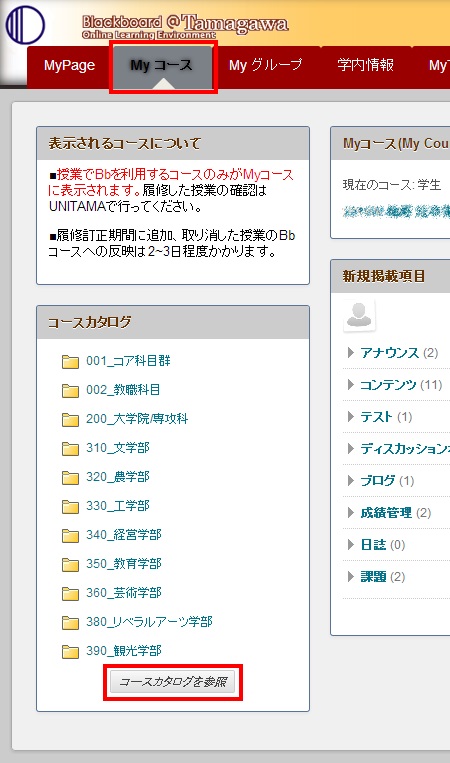Expand the コンテンツ section arrow
450x763 pixels.
350,385
